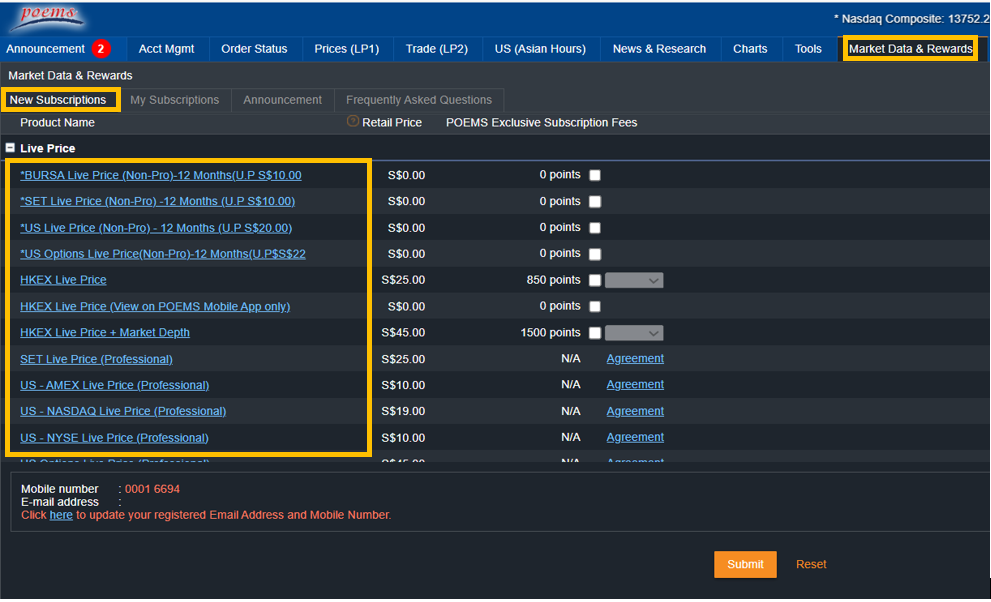The height and width of the screenshot is (602, 991).
Task: Switch to the My Subscriptions tab
Action: [x=174, y=100]
